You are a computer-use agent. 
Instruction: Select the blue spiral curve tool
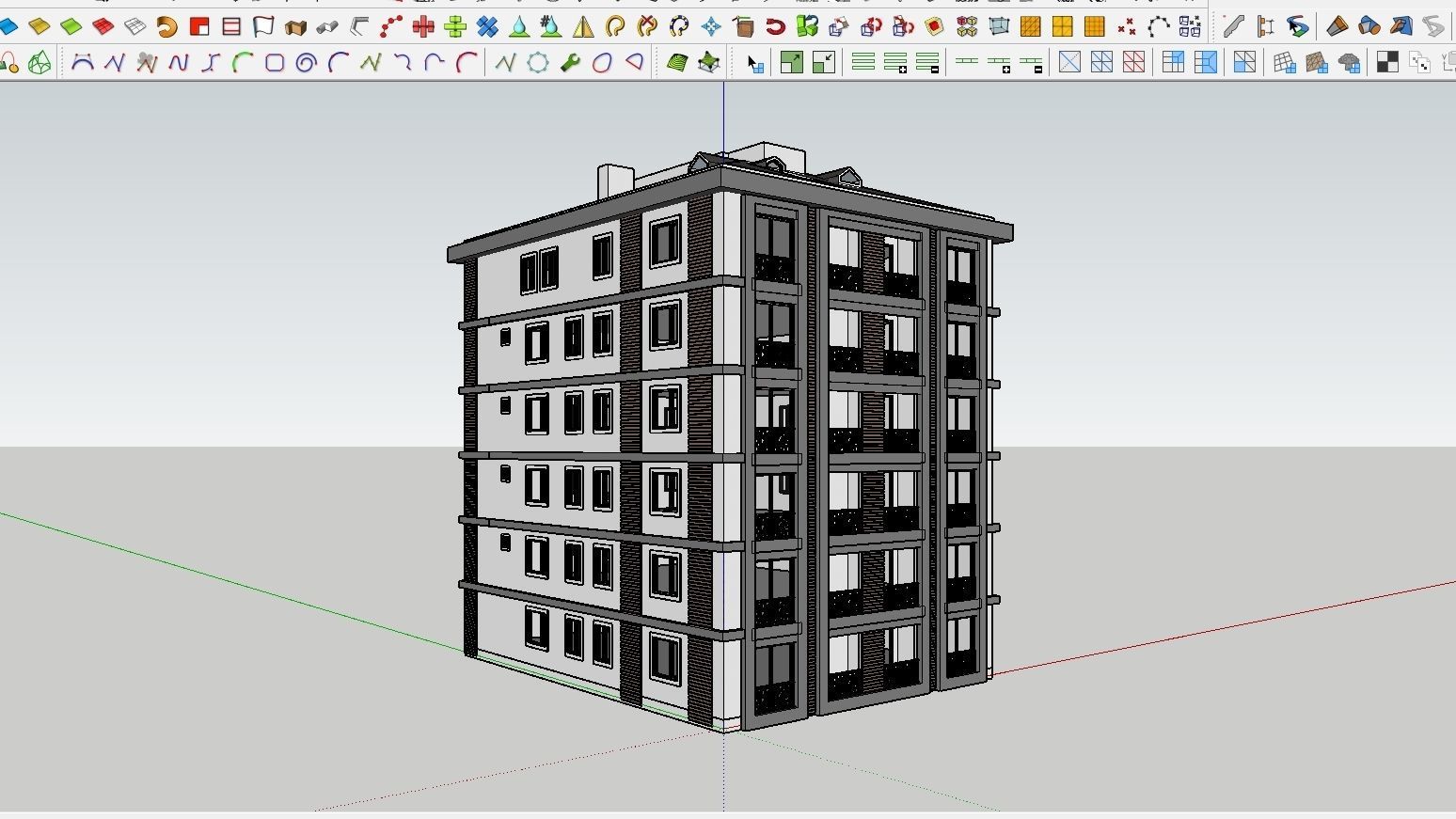pos(306,63)
